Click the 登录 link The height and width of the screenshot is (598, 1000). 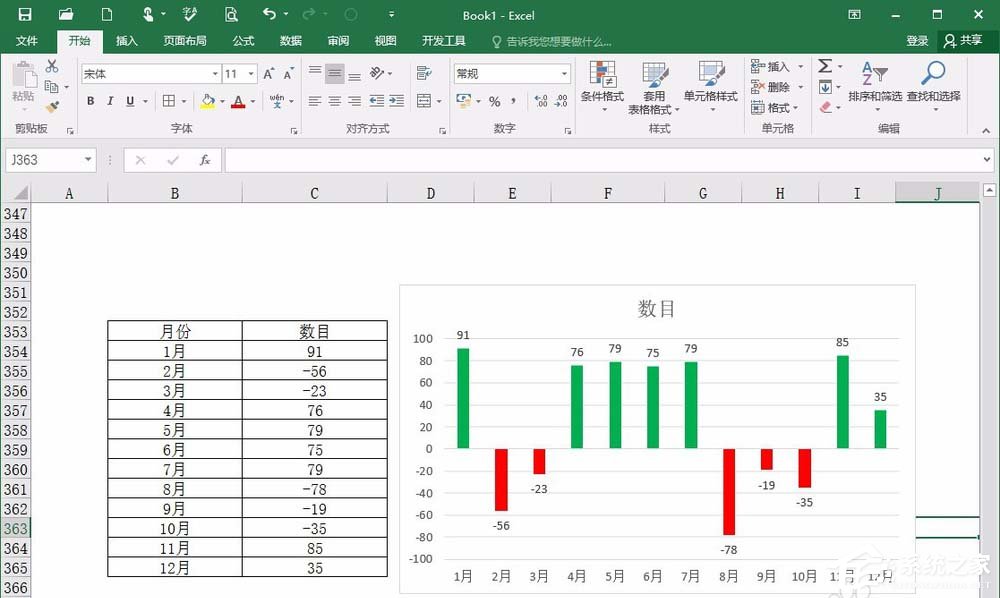click(917, 41)
